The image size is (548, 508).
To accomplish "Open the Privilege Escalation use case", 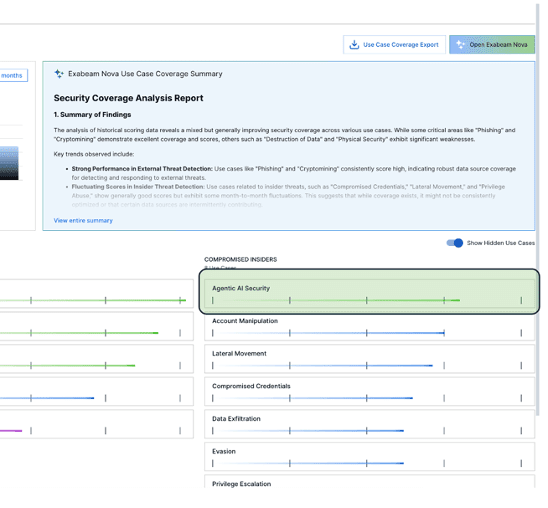I will pyautogui.click(x=369, y=482).
